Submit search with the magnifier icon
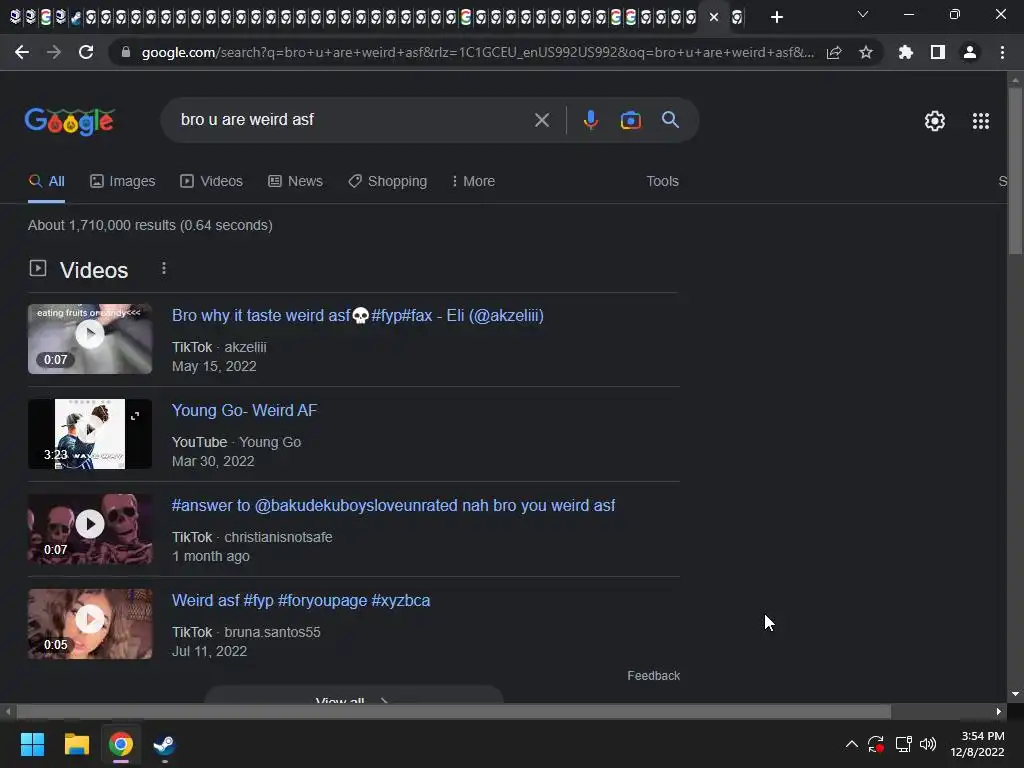 pyautogui.click(x=670, y=120)
